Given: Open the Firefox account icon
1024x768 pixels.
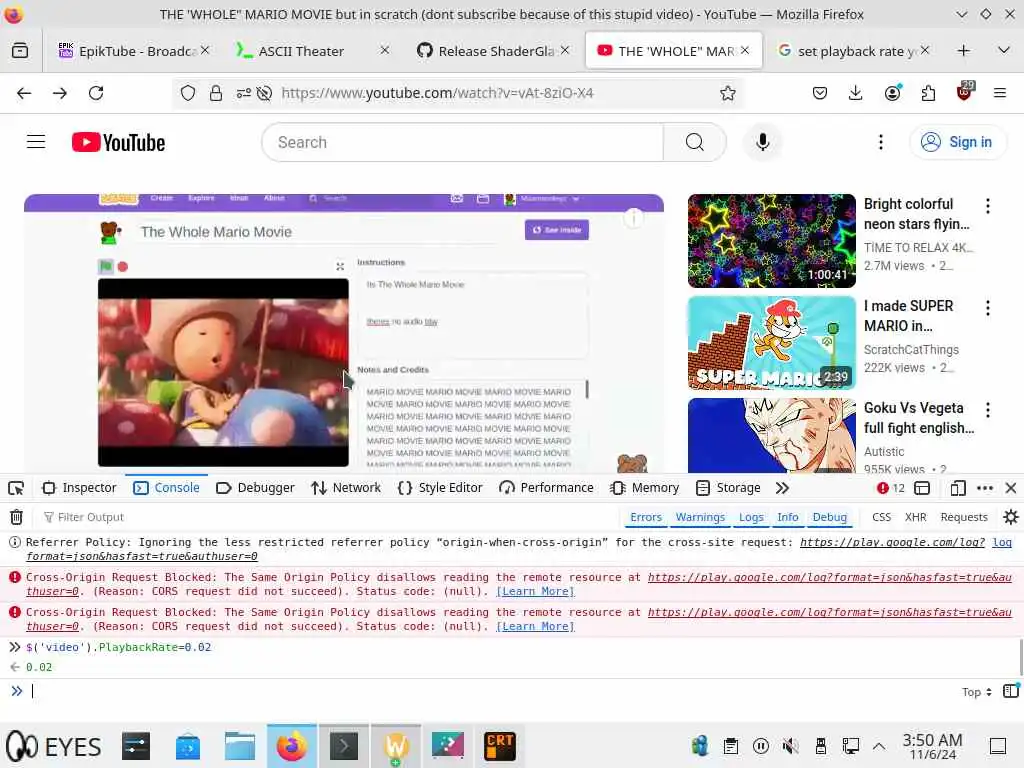Looking at the screenshot, I should (x=892, y=93).
